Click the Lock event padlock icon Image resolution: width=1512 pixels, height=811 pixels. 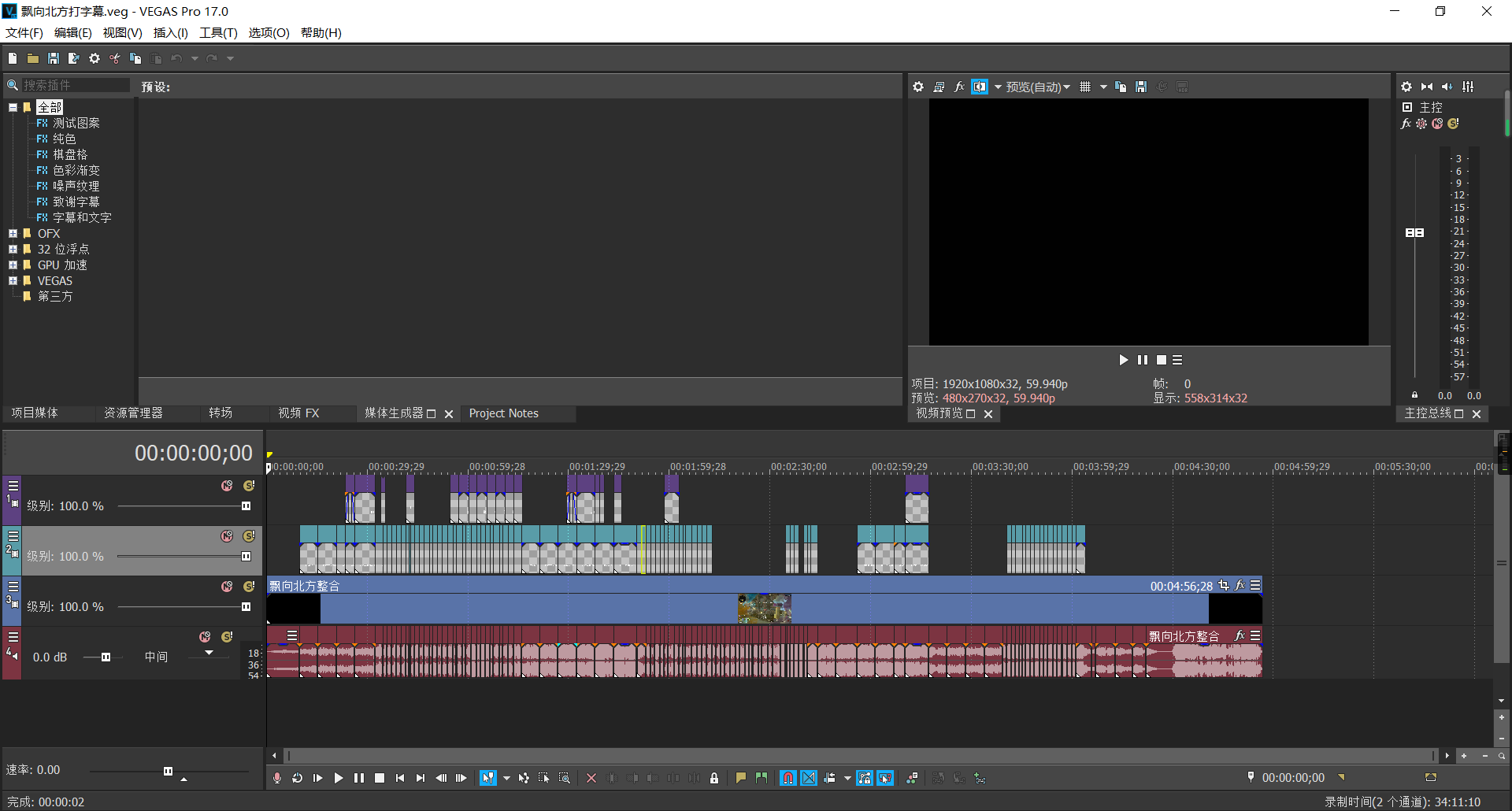(x=714, y=778)
